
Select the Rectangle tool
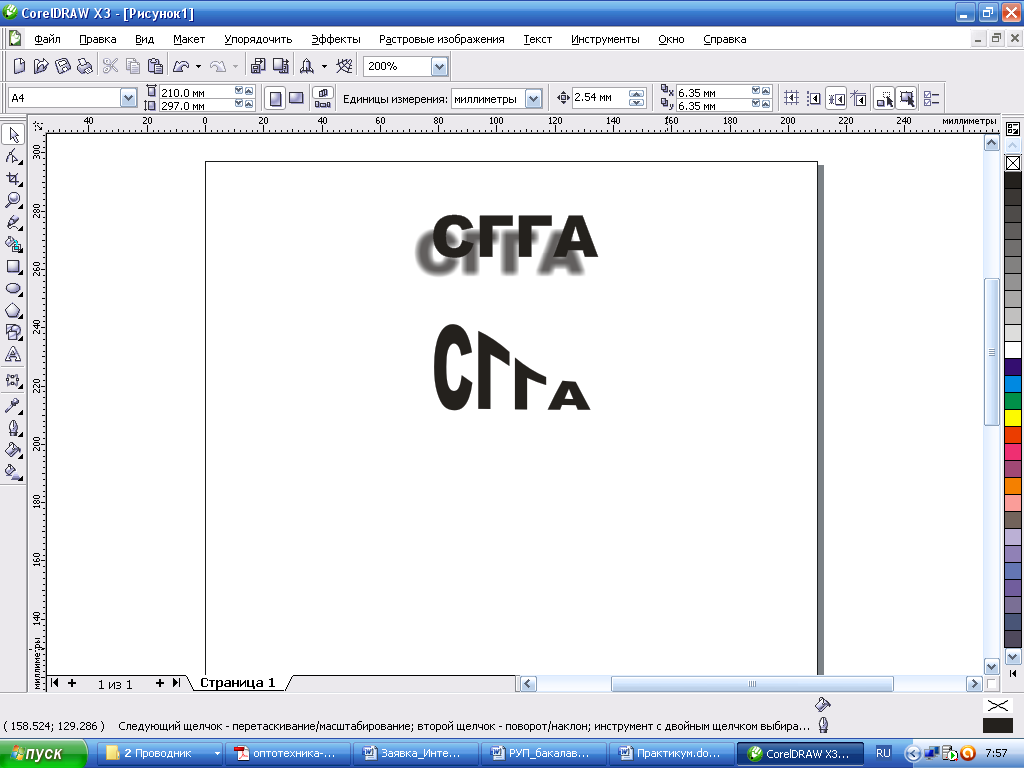pos(13,267)
